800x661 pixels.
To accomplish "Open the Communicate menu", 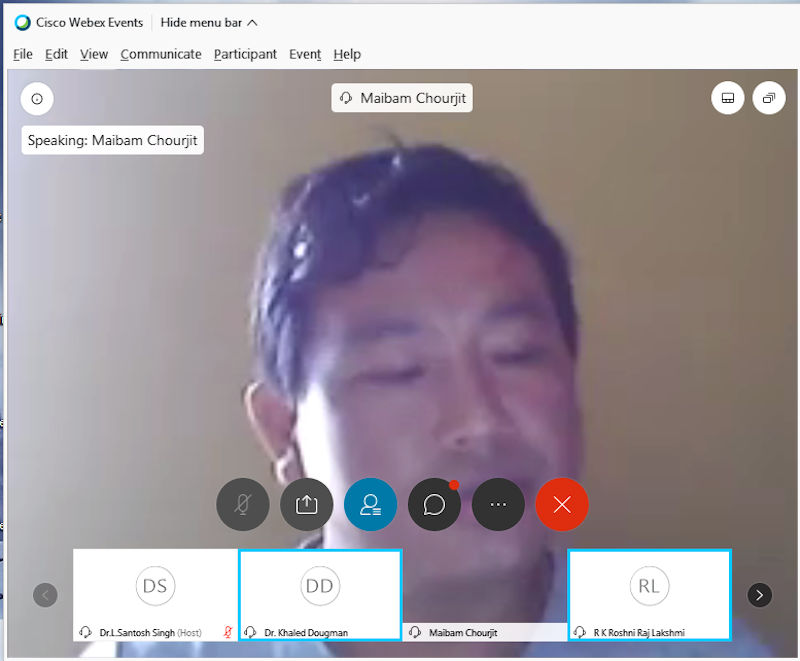I will pos(161,54).
